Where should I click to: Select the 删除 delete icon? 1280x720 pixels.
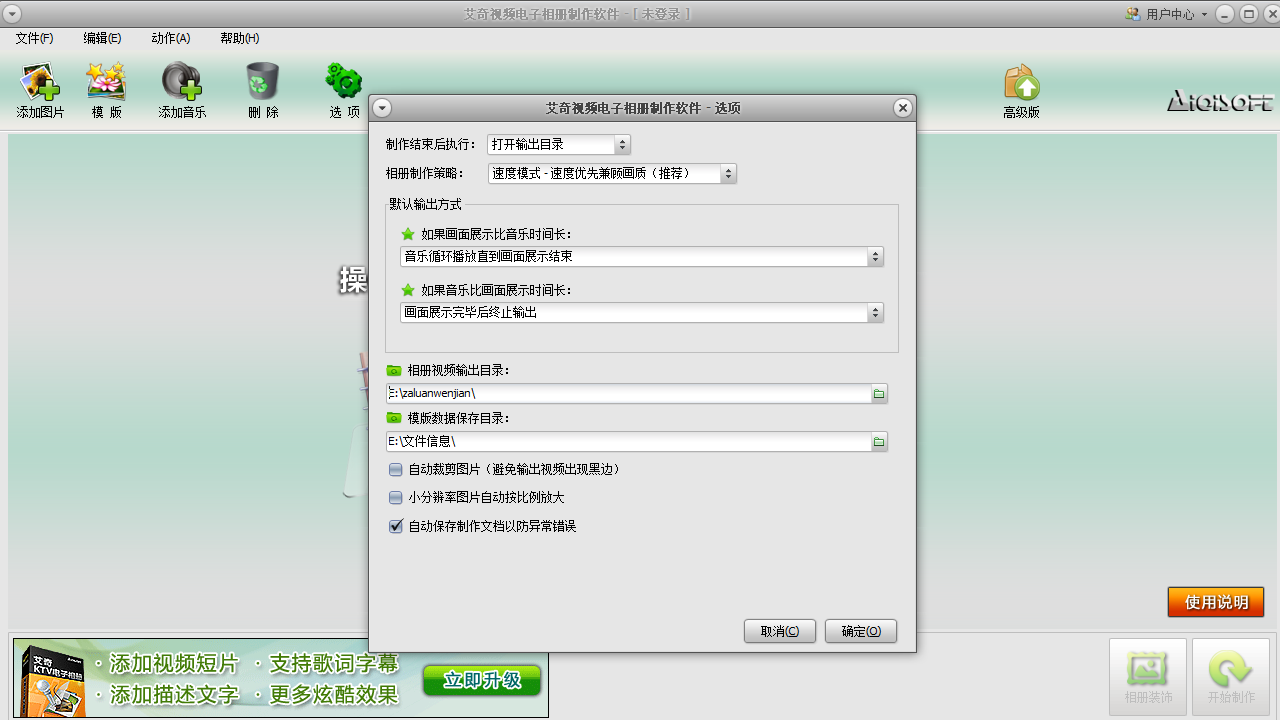click(x=260, y=88)
